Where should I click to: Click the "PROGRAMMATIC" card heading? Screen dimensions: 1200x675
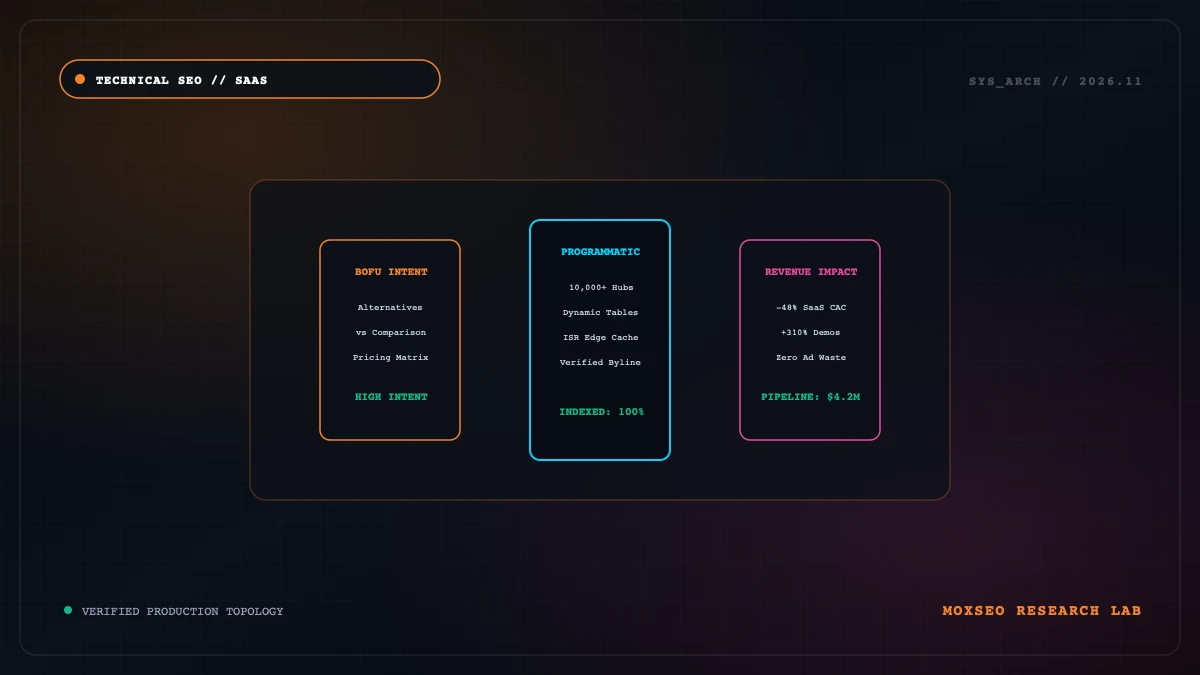coord(600,252)
